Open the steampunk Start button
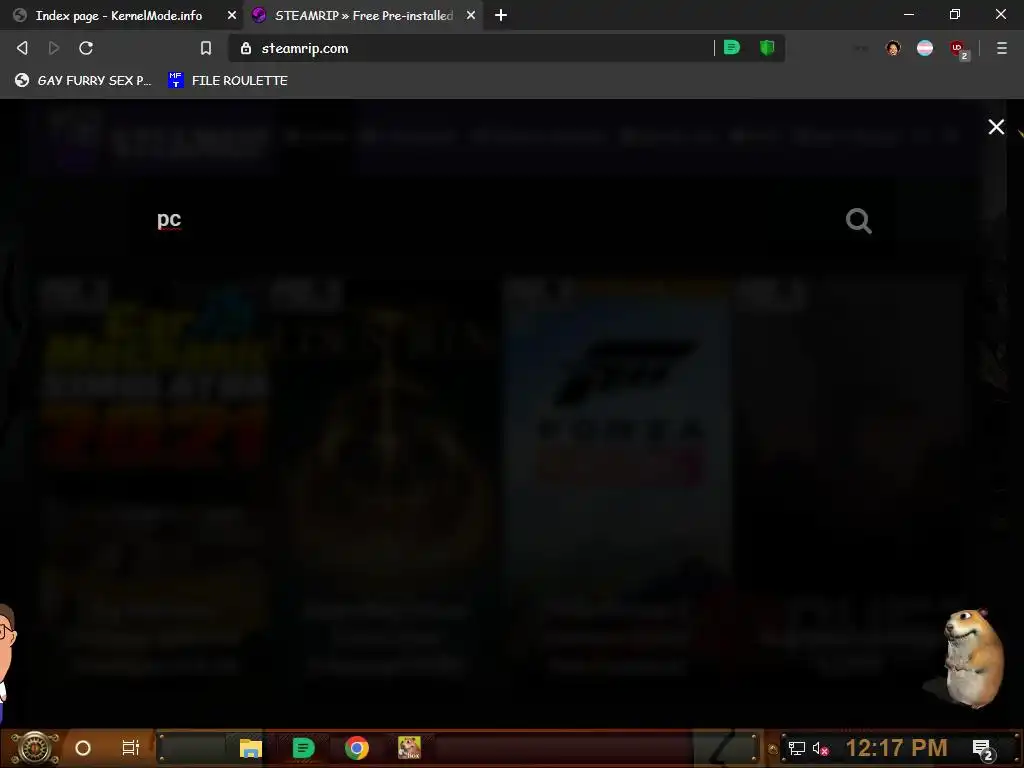This screenshot has width=1024, height=768. tap(34, 748)
